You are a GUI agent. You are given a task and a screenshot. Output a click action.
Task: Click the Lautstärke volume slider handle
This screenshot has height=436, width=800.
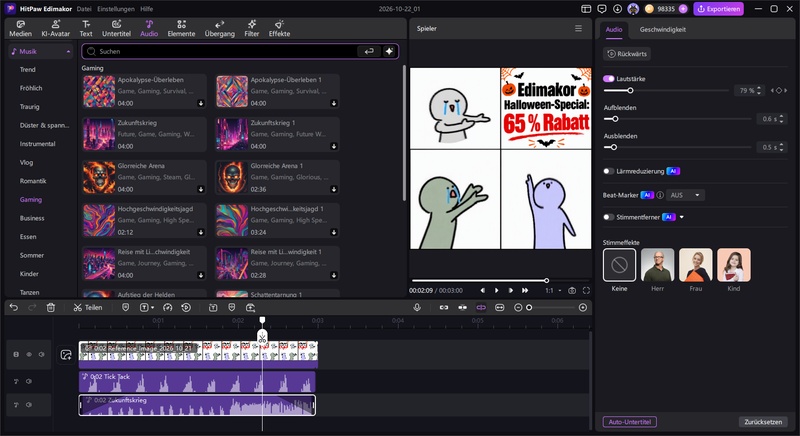630,90
